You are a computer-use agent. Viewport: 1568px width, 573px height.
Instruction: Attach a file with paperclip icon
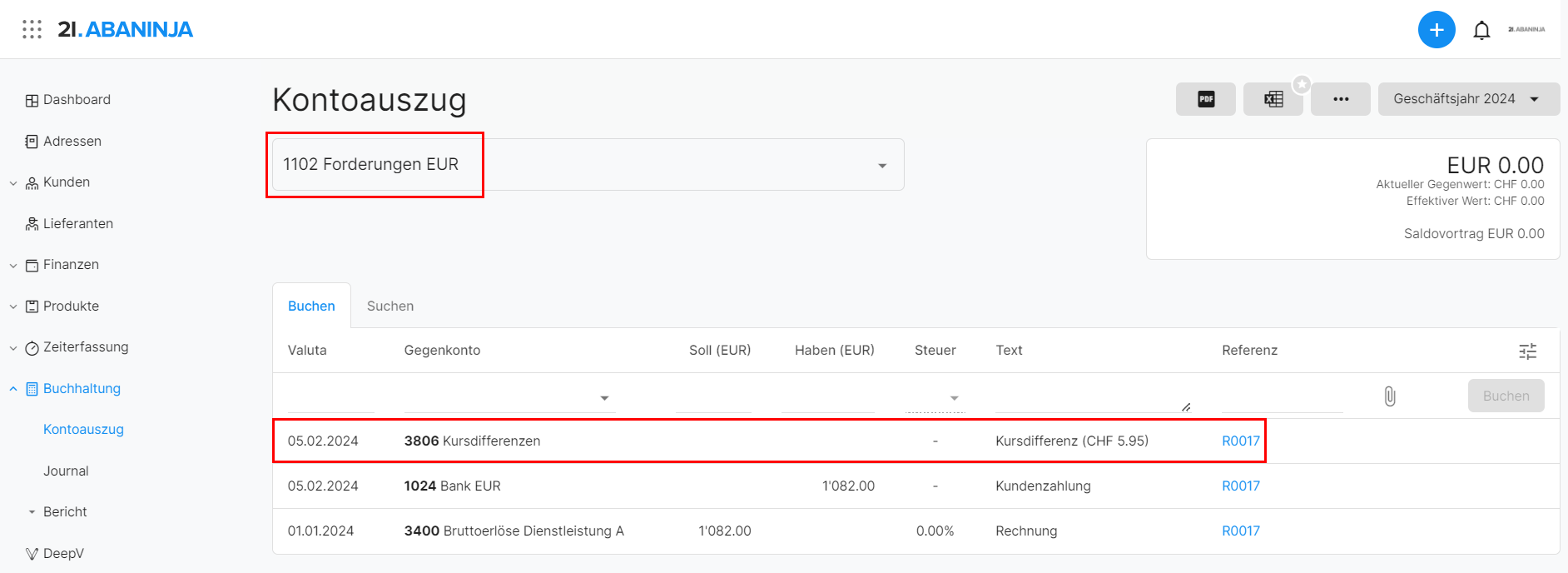[1390, 396]
